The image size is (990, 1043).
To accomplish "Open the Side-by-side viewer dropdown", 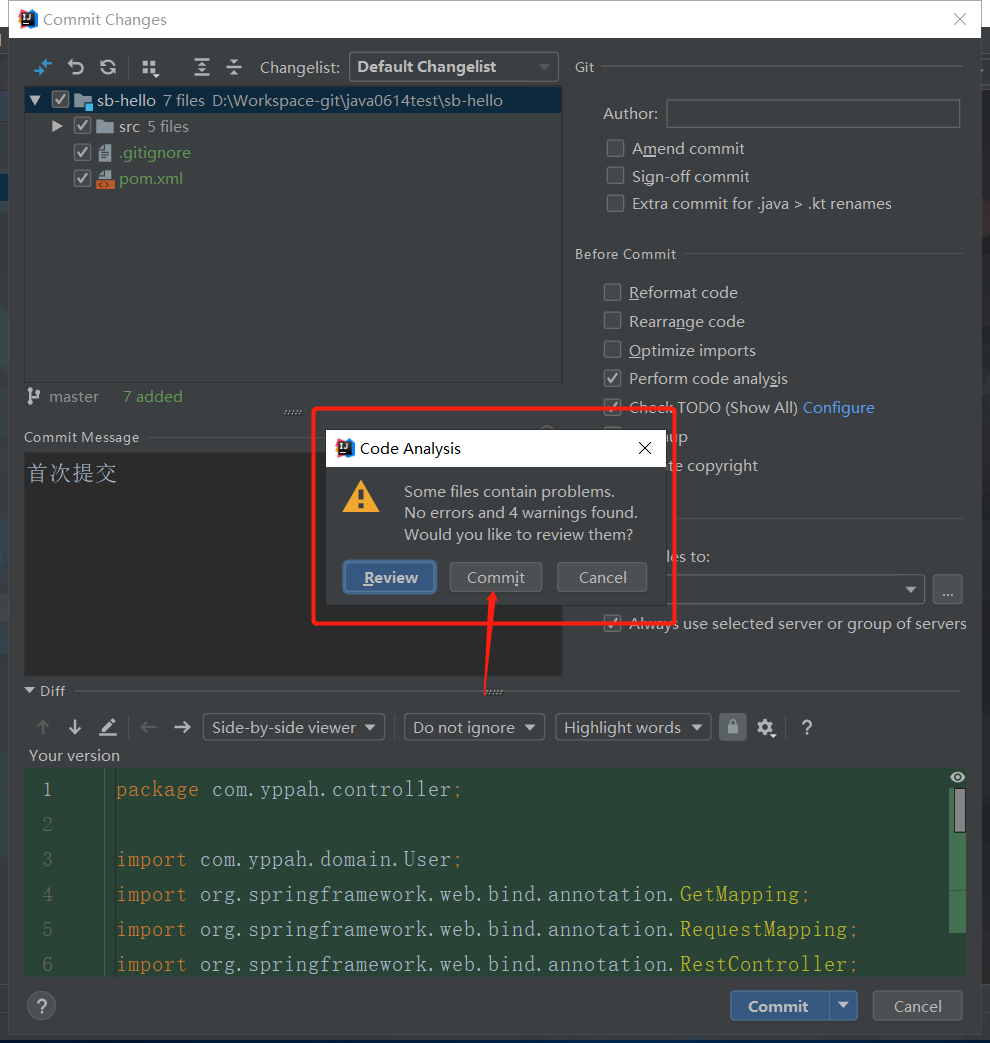I will 293,728.
